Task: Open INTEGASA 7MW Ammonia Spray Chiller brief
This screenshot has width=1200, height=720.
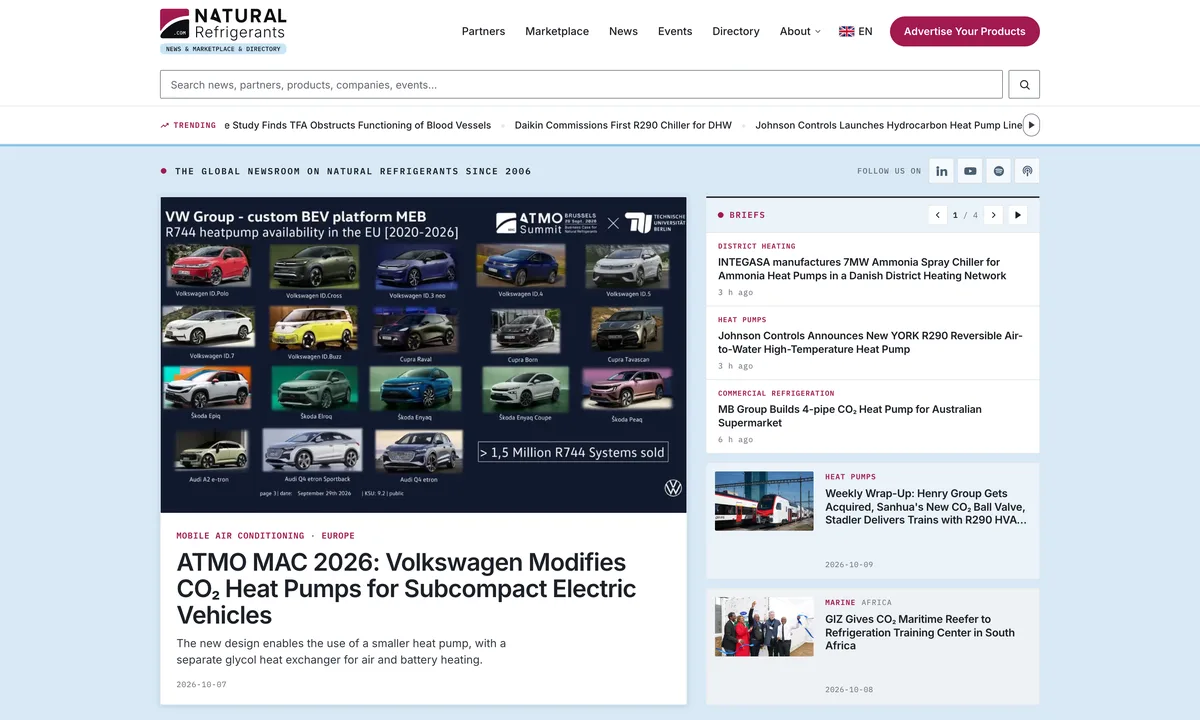Action: [862, 269]
